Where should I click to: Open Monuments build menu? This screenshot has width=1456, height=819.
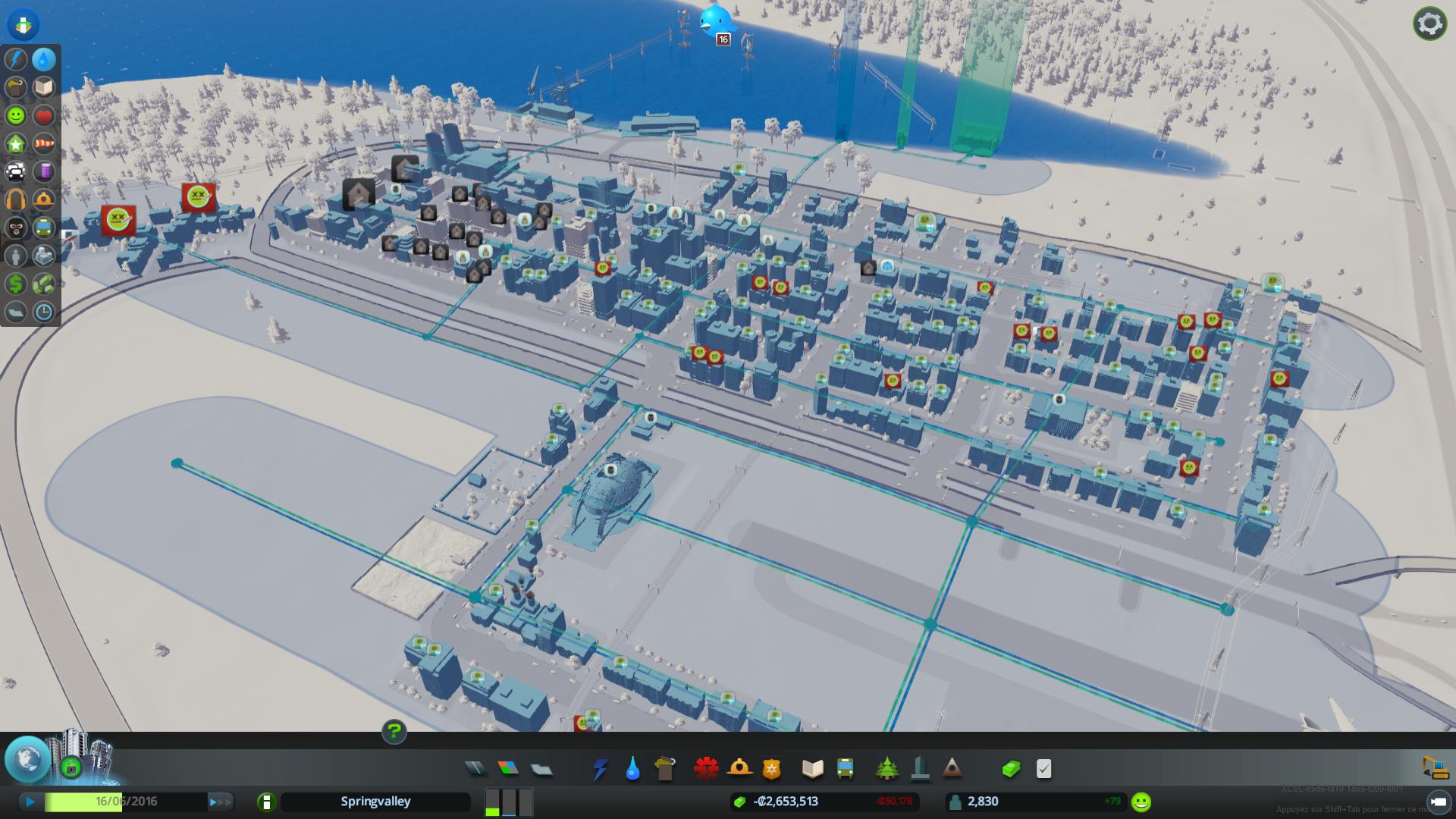pos(952,769)
